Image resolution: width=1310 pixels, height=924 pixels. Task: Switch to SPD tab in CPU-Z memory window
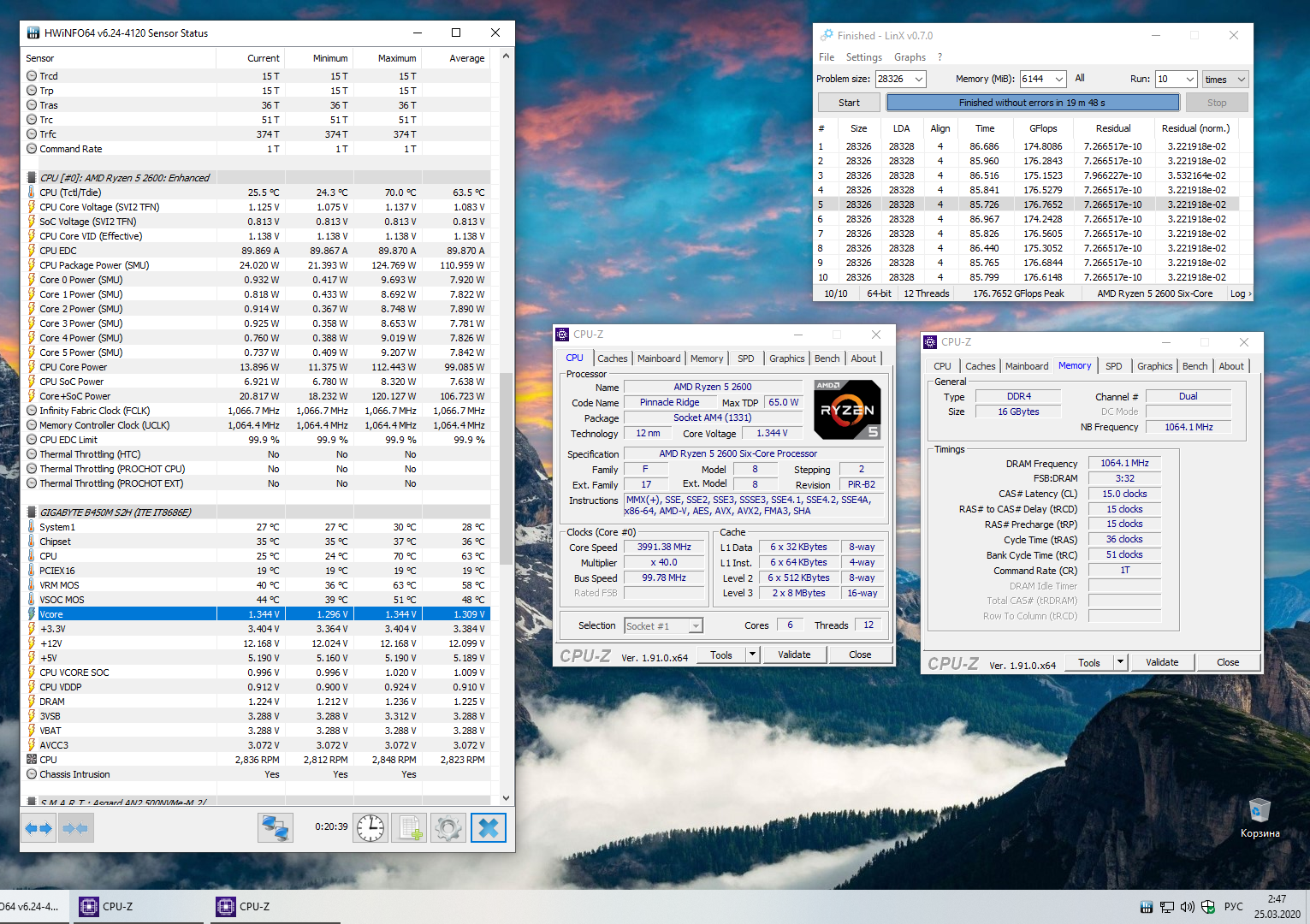click(x=1113, y=366)
